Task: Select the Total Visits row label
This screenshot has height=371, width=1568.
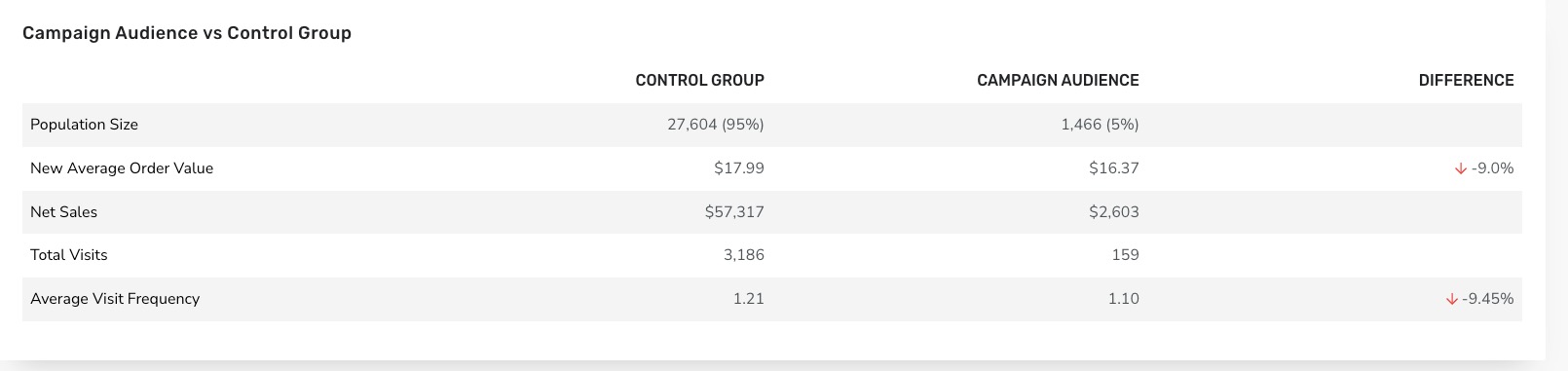Action: coord(68,255)
